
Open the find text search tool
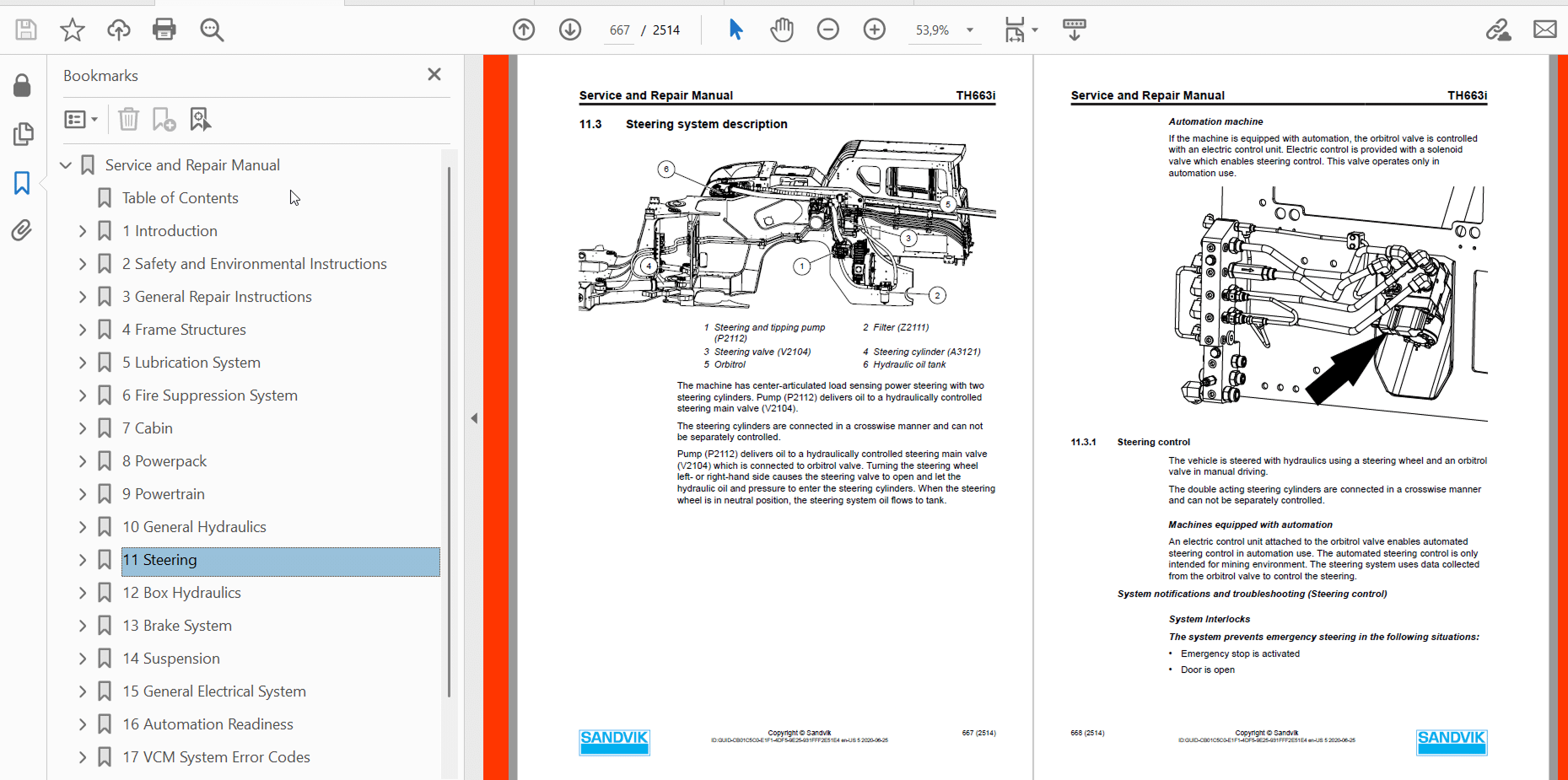(x=212, y=30)
